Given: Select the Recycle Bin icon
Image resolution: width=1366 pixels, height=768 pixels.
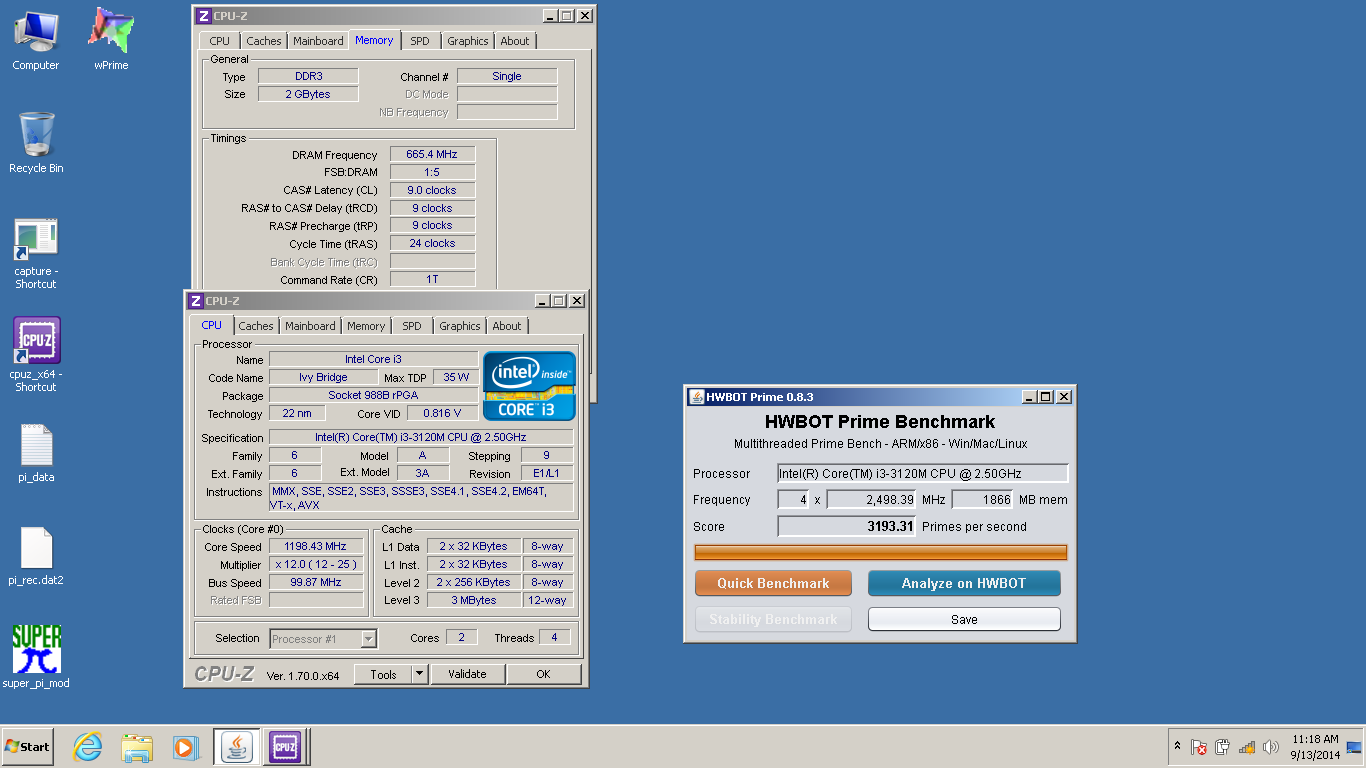Looking at the screenshot, I should pyautogui.click(x=36, y=143).
